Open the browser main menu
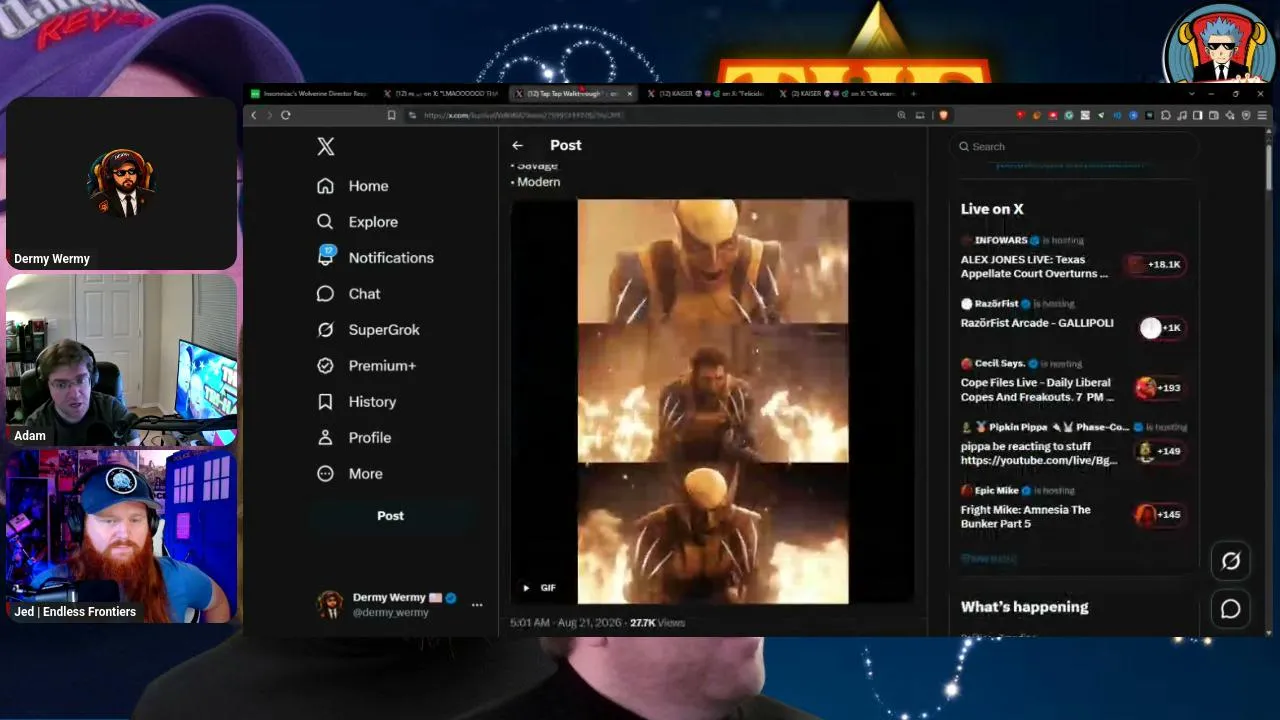This screenshot has height=720, width=1280. (x=1263, y=115)
